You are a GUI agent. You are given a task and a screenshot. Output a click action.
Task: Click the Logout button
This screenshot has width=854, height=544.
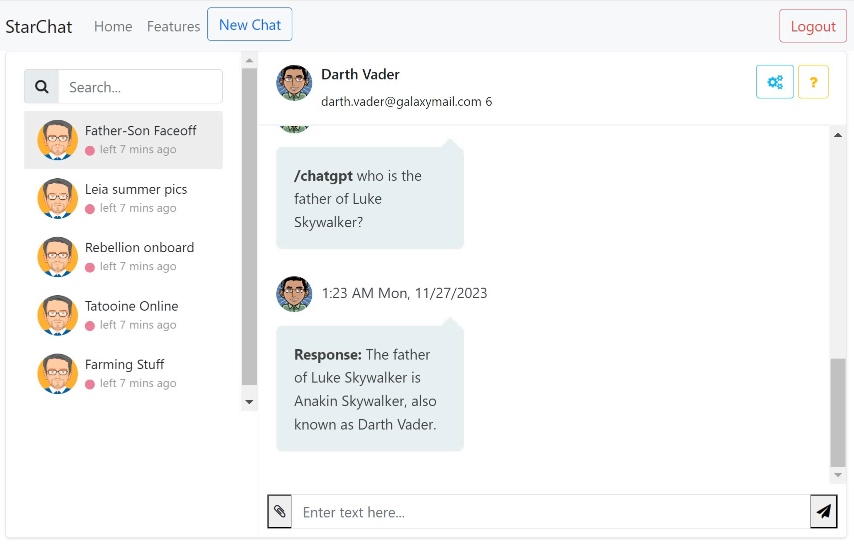point(812,27)
